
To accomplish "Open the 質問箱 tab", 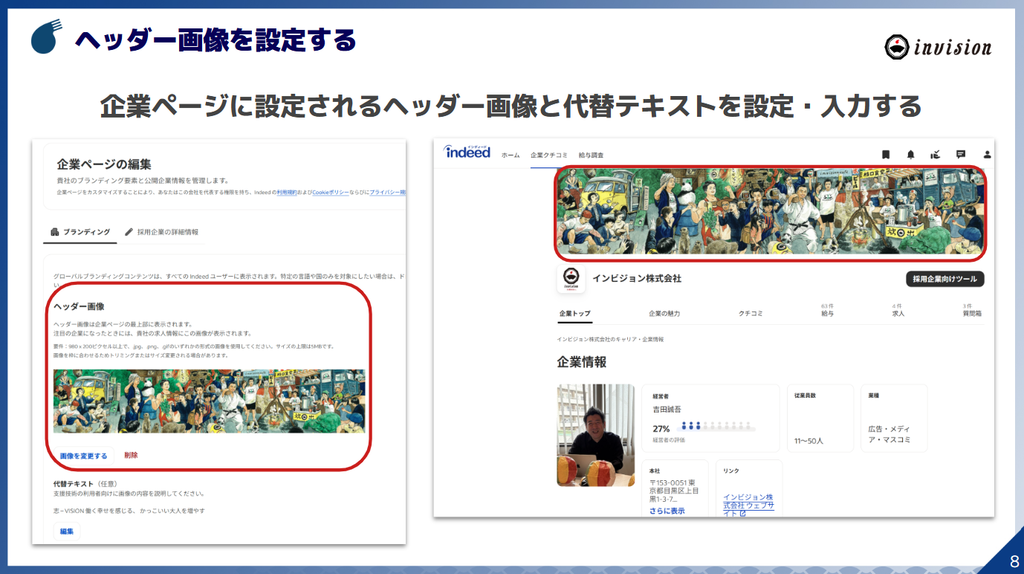I will click(972, 311).
